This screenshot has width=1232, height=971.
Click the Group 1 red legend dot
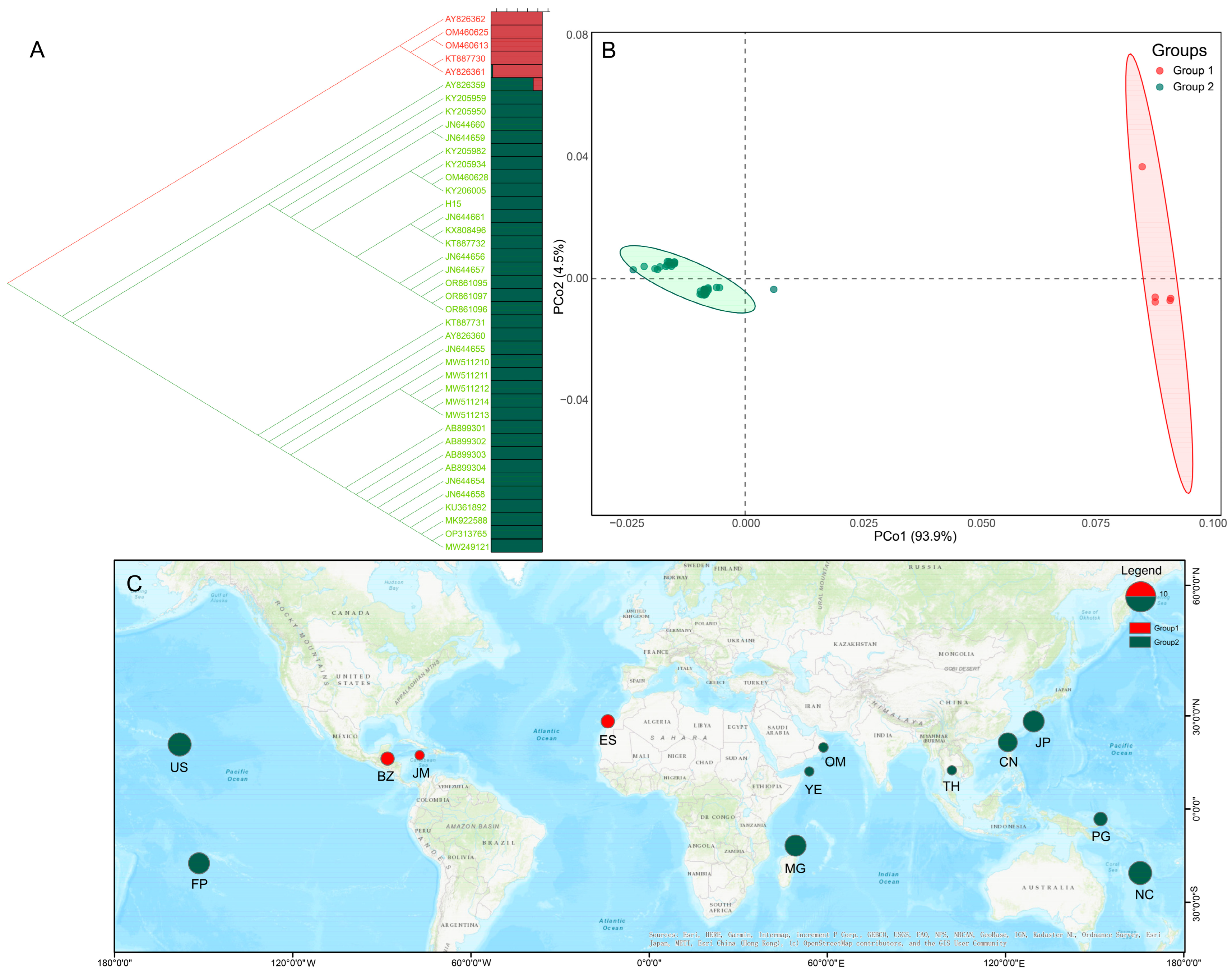pos(1160,70)
